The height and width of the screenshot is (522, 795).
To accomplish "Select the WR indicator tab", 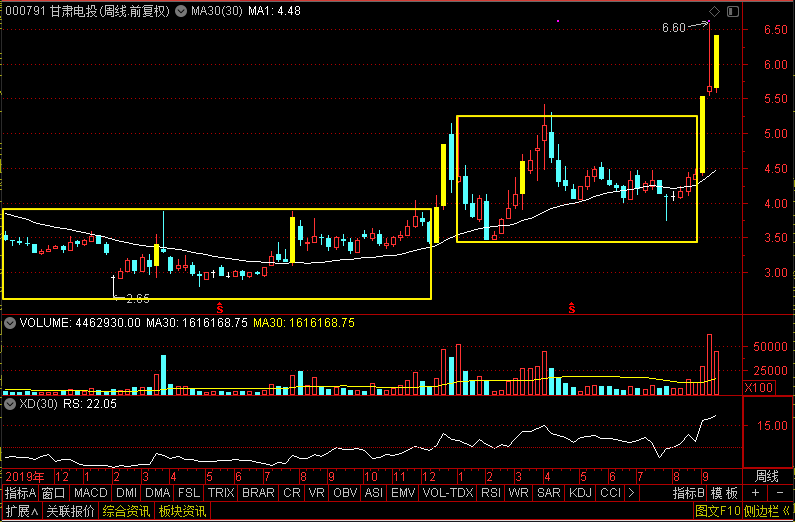I will click(x=518, y=493).
